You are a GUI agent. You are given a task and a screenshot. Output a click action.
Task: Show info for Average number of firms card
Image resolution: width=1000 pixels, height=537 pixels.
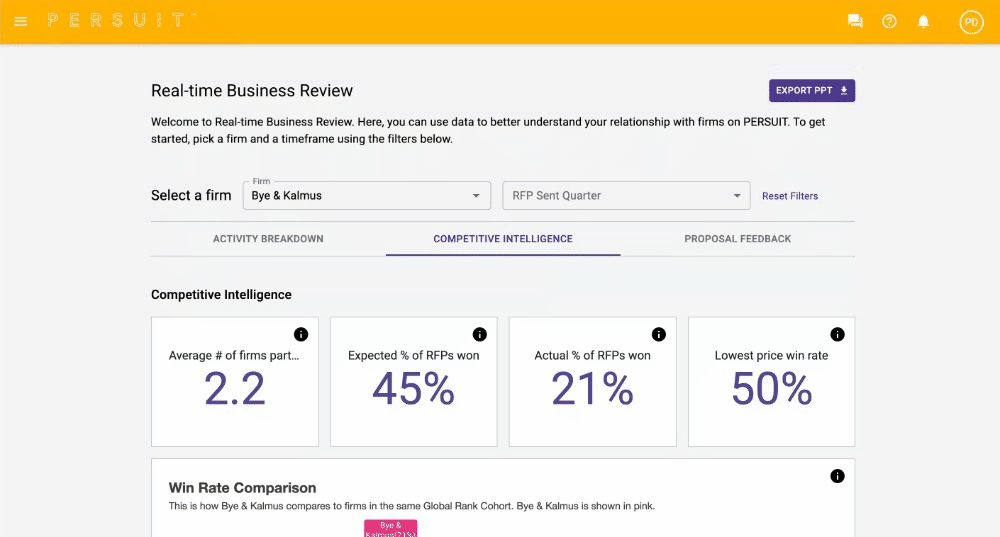[x=301, y=334]
